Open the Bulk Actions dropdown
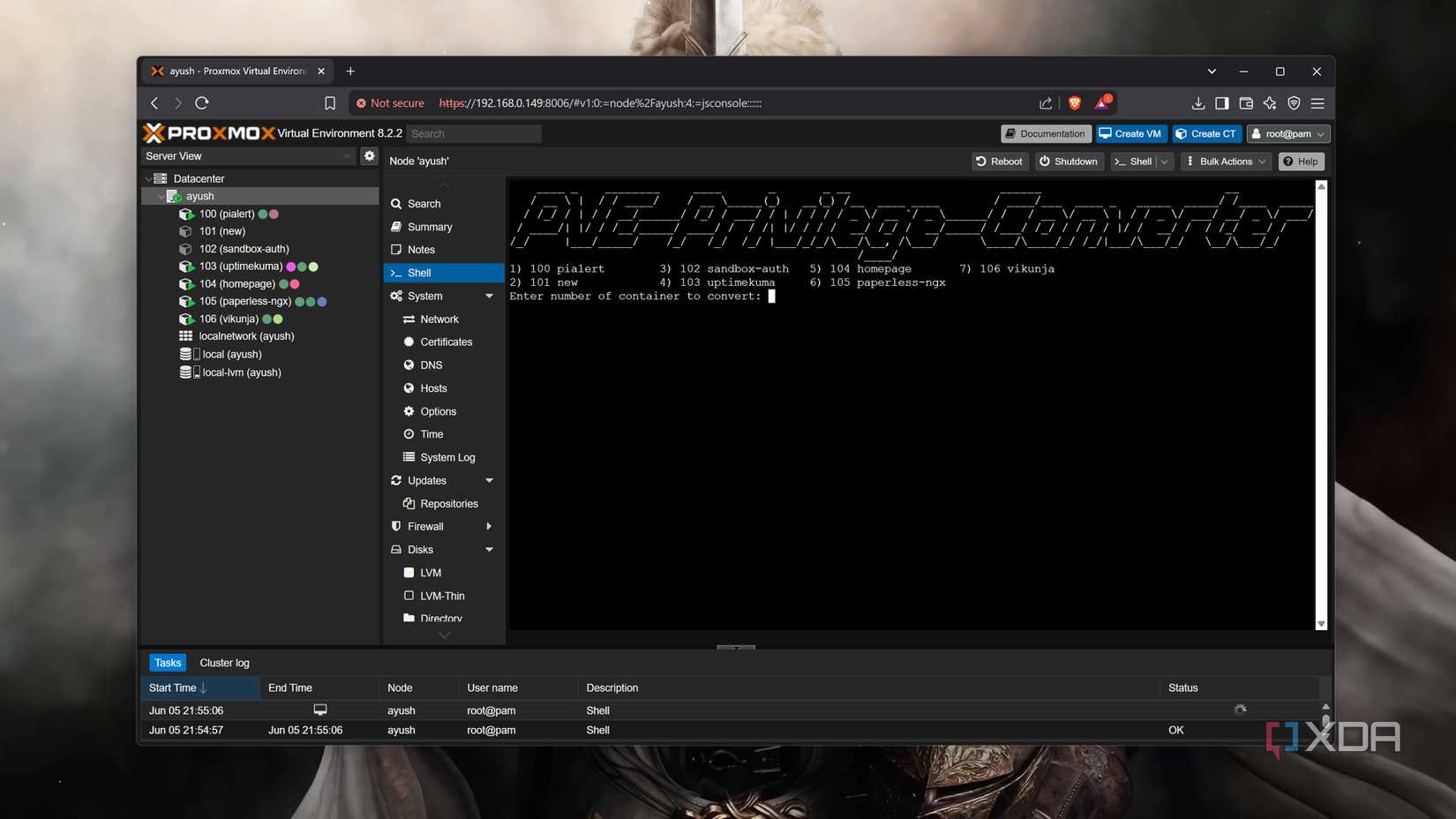This screenshot has height=819, width=1456. click(x=1225, y=162)
